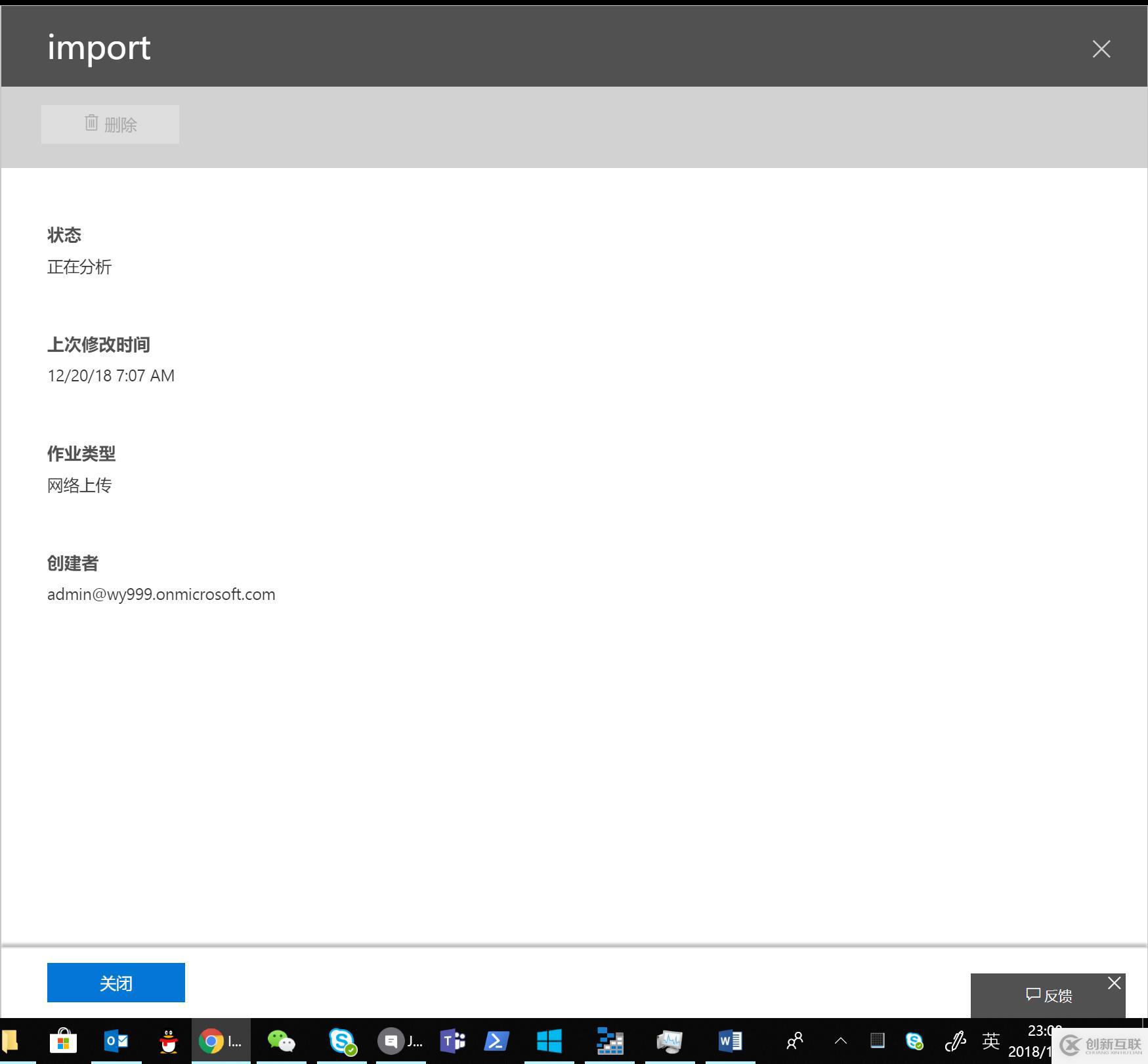Image resolution: width=1148 pixels, height=1064 pixels.
Task: Click the timestamp 12/20/18 7:07 AM
Action: 111,375
